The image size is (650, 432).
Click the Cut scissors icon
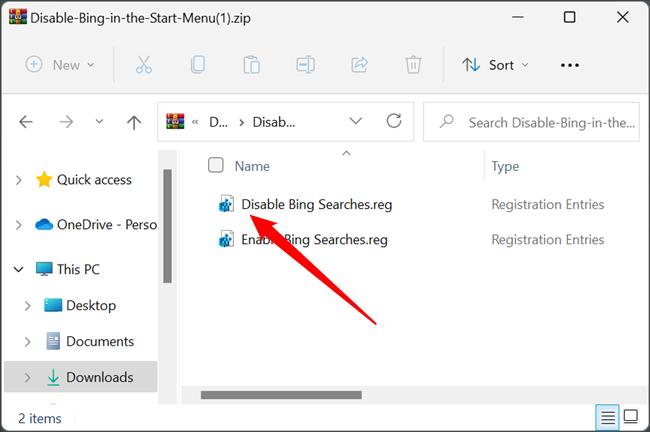pos(143,65)
